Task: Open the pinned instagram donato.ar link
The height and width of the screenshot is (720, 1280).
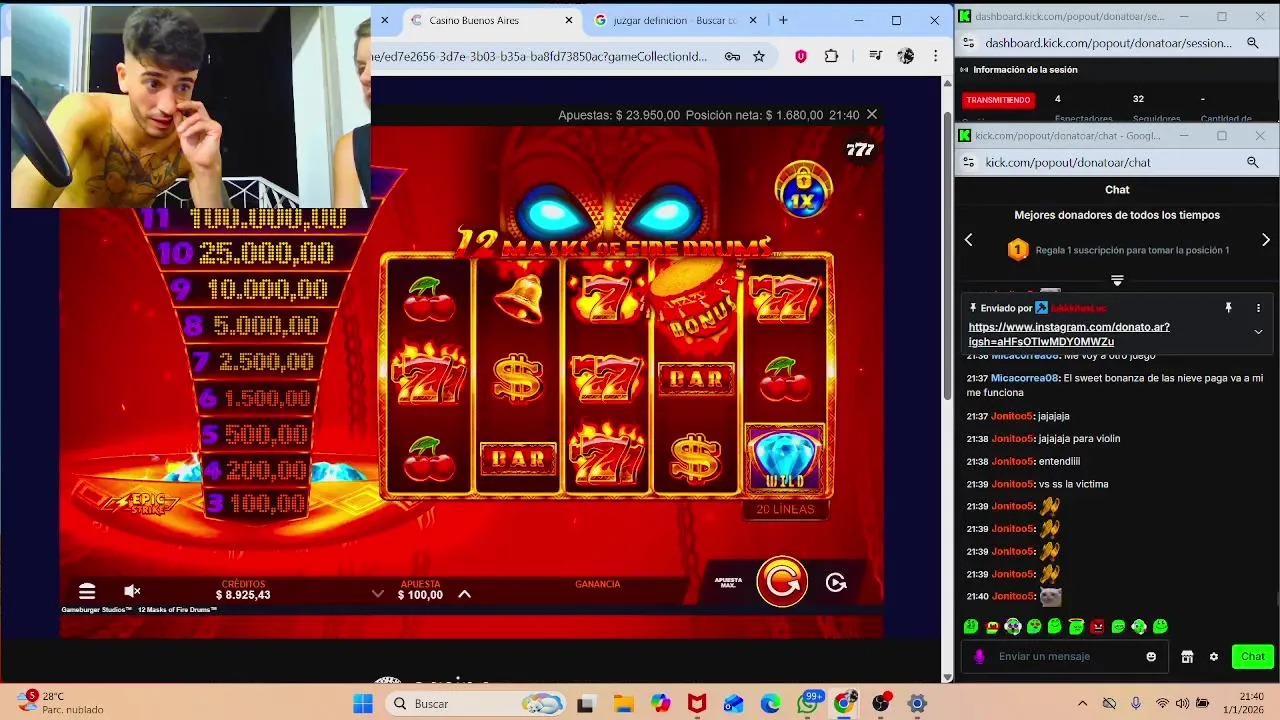Action: click(x=1069, y=334)
